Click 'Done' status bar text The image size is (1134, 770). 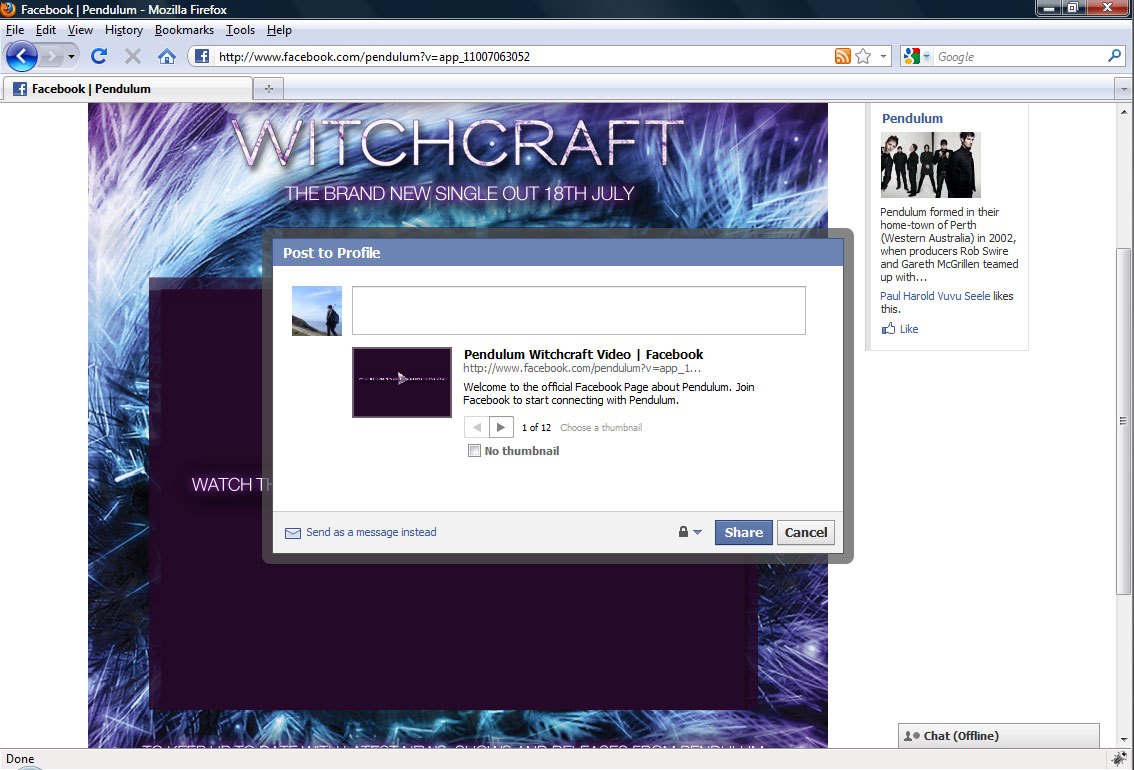coord(20,758)
